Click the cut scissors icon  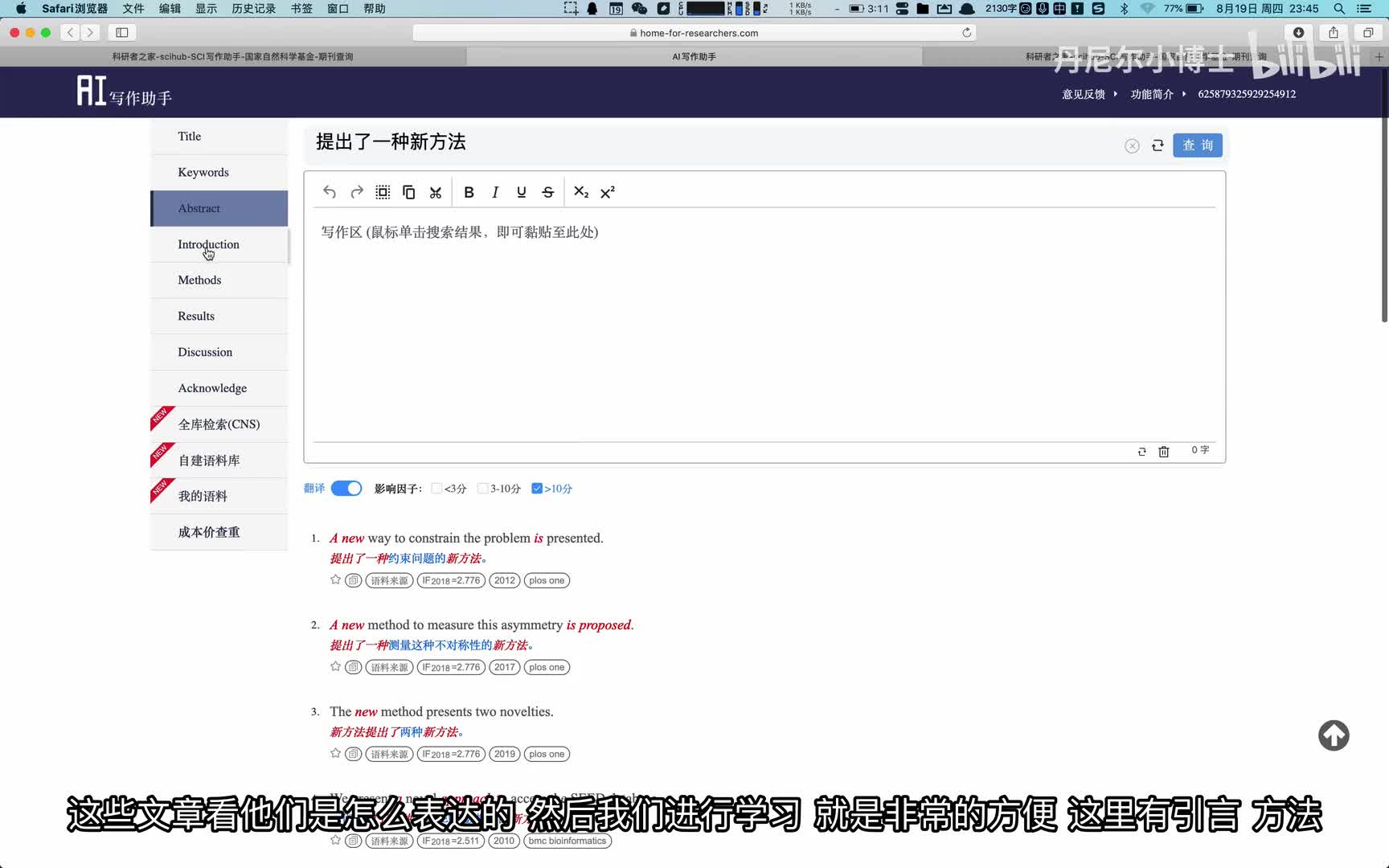(x=436, y=192)
